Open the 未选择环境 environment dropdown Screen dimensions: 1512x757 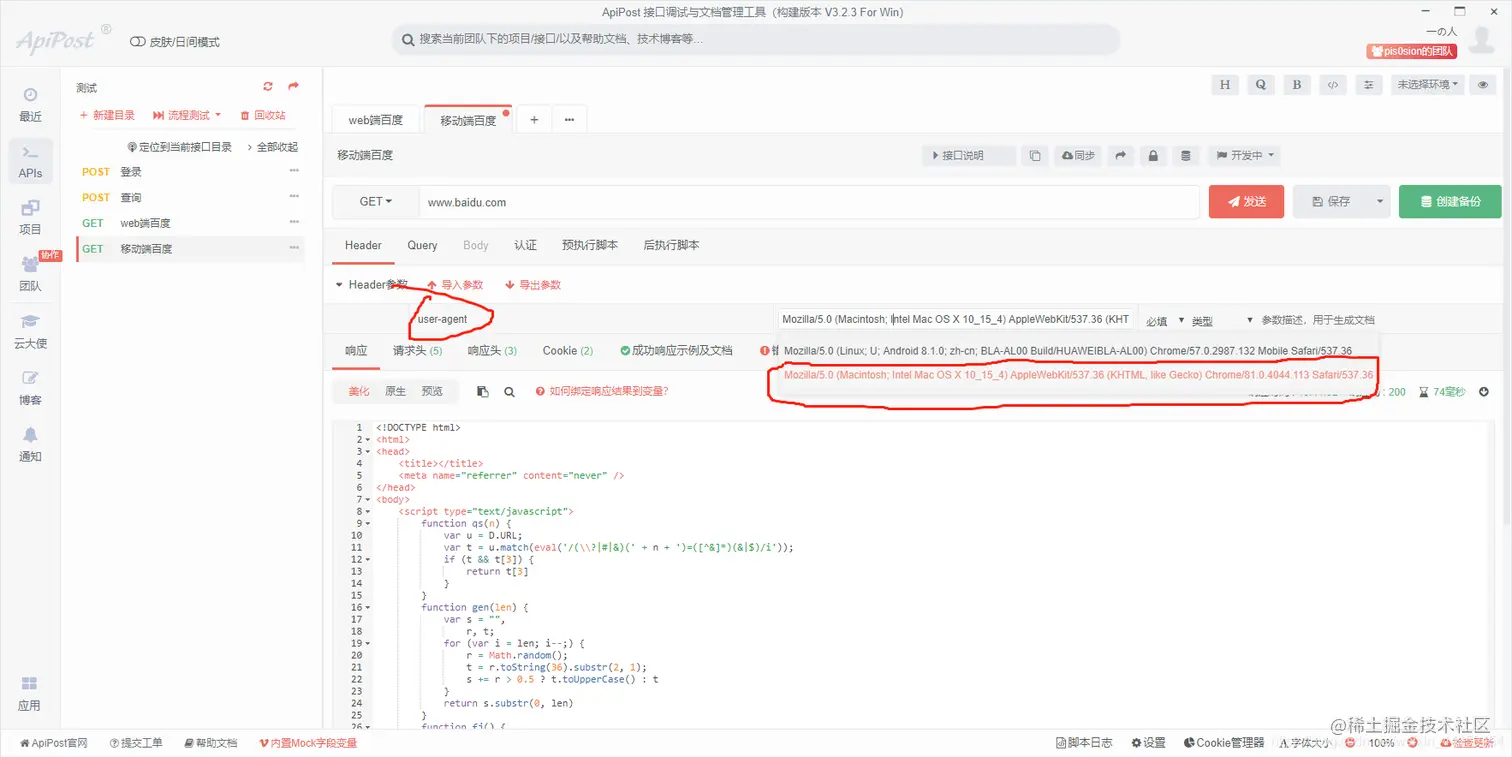pyautogui.click(x=1428, y=85)
